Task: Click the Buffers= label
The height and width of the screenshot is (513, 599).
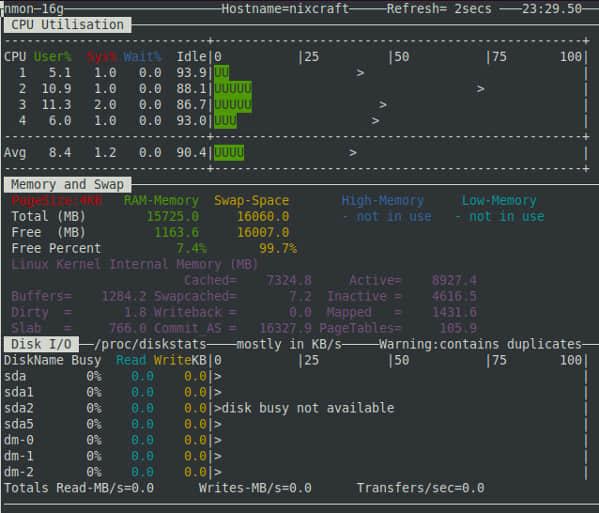Action: click(41, 296)
